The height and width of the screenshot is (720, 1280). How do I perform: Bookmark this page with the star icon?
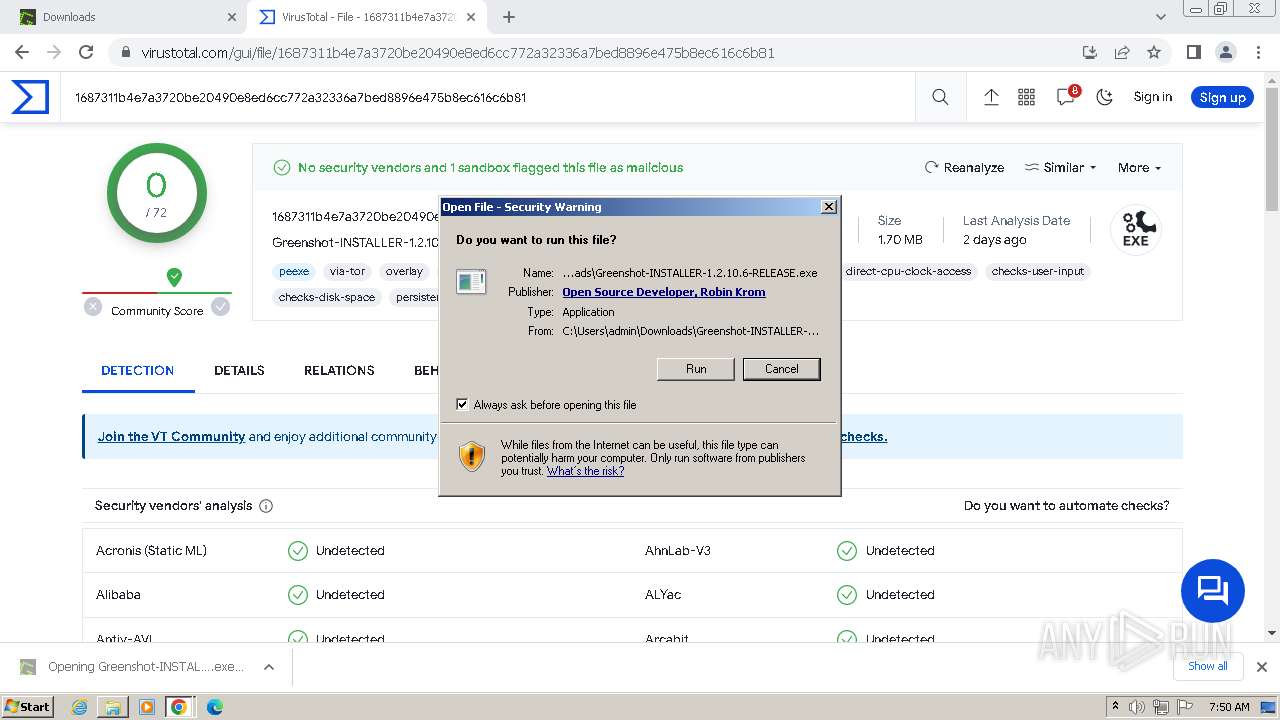pyautogui.click(x=1154, y=52)
